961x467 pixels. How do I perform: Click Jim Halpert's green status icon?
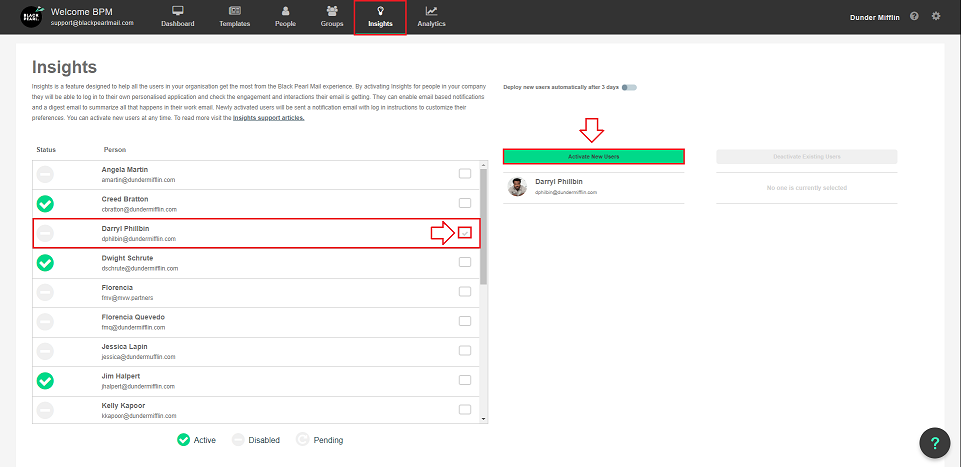point(45,380)
